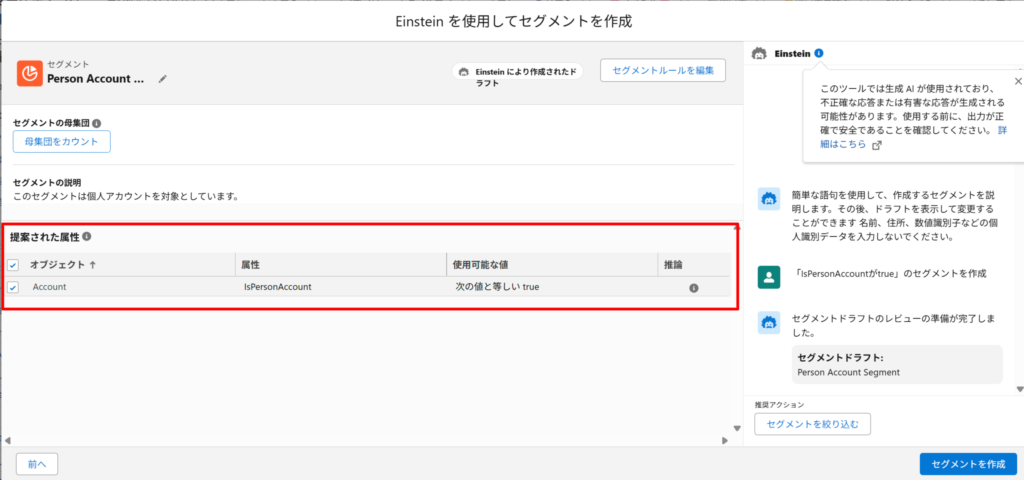Click セグメントを作成 button

[968, 464]
